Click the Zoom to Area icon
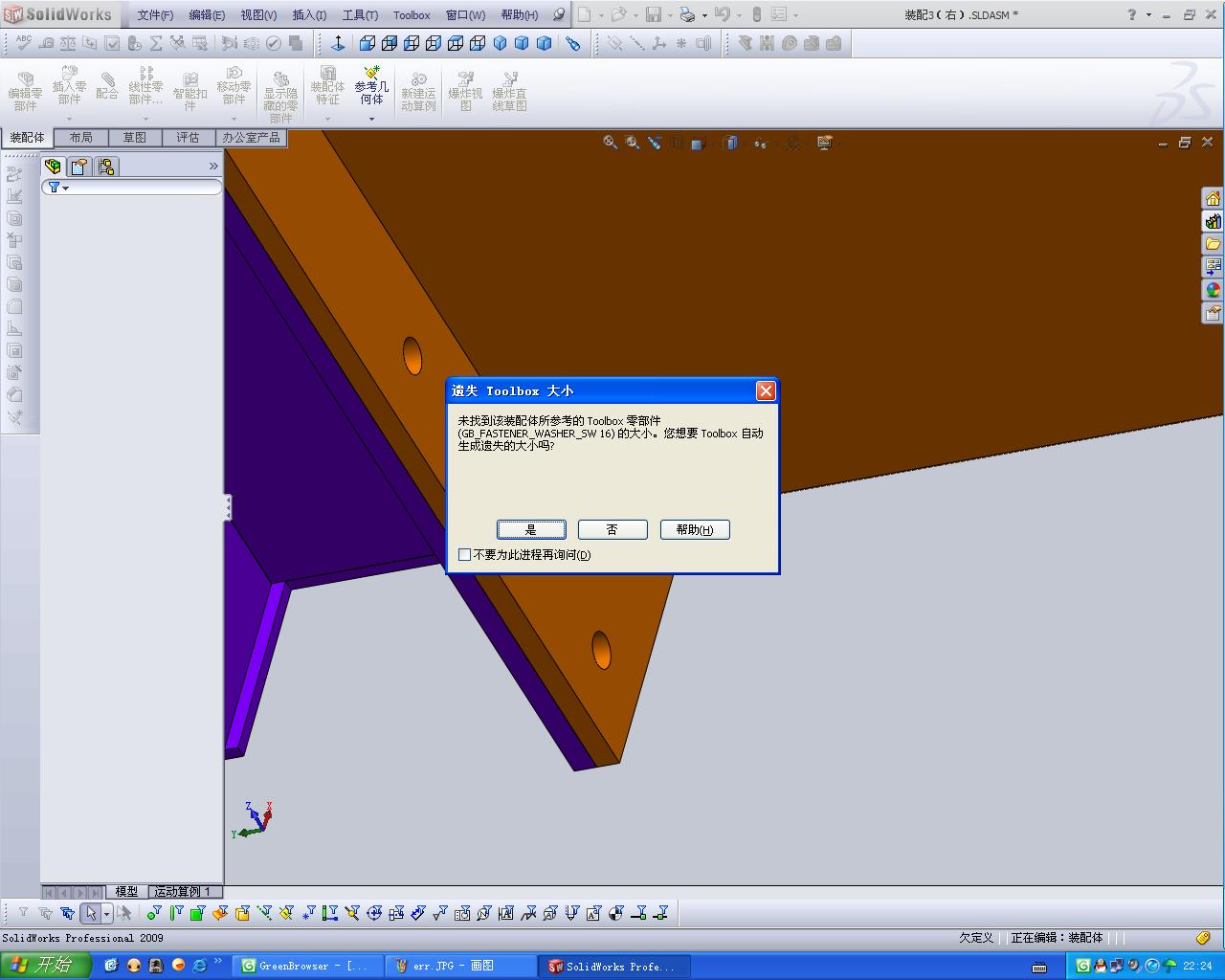This screenshot has height=980, width=1225. pyautogui.click(x=633, y=143)
